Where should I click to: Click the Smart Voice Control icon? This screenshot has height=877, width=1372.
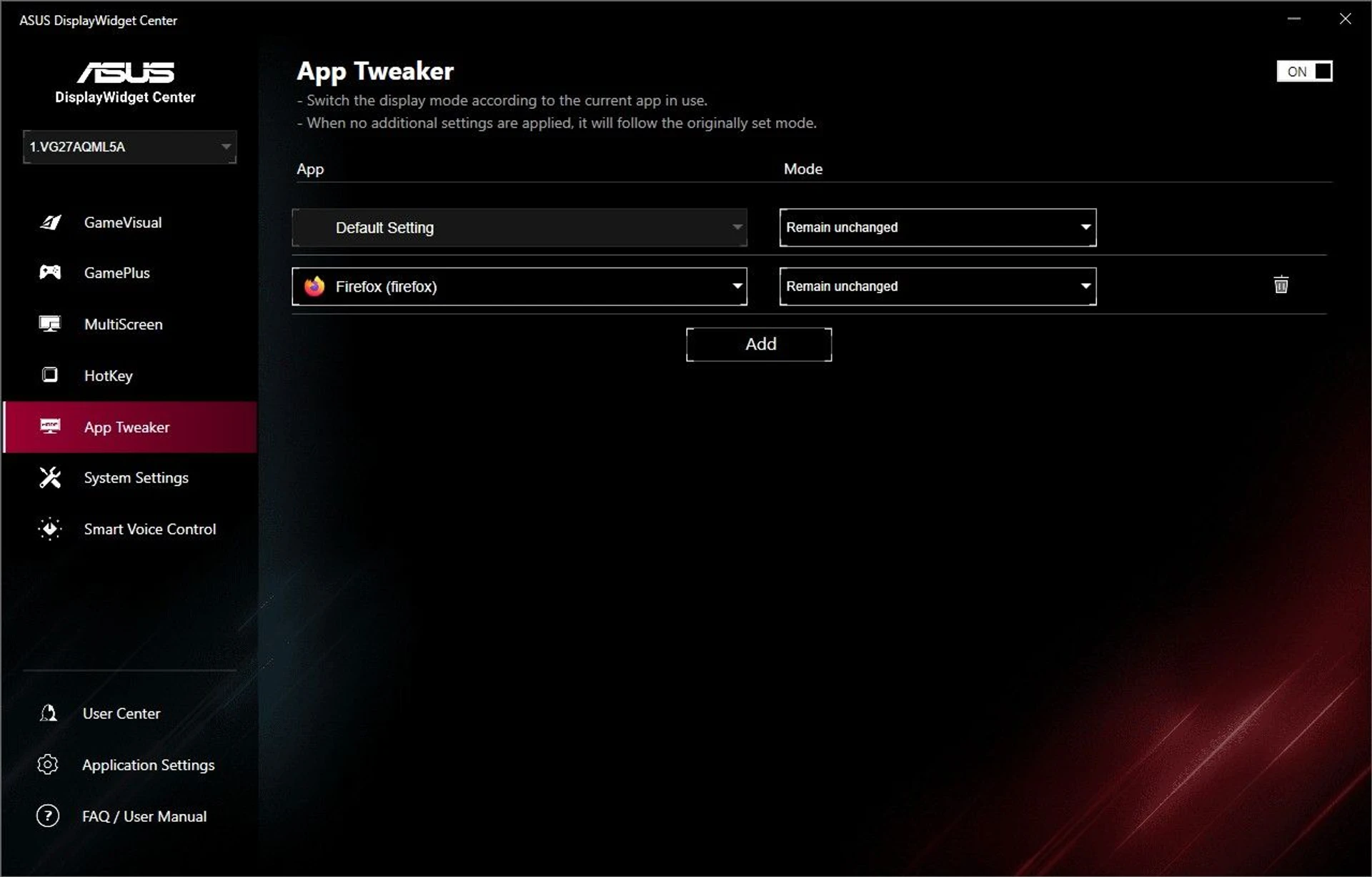click(50, 529)
